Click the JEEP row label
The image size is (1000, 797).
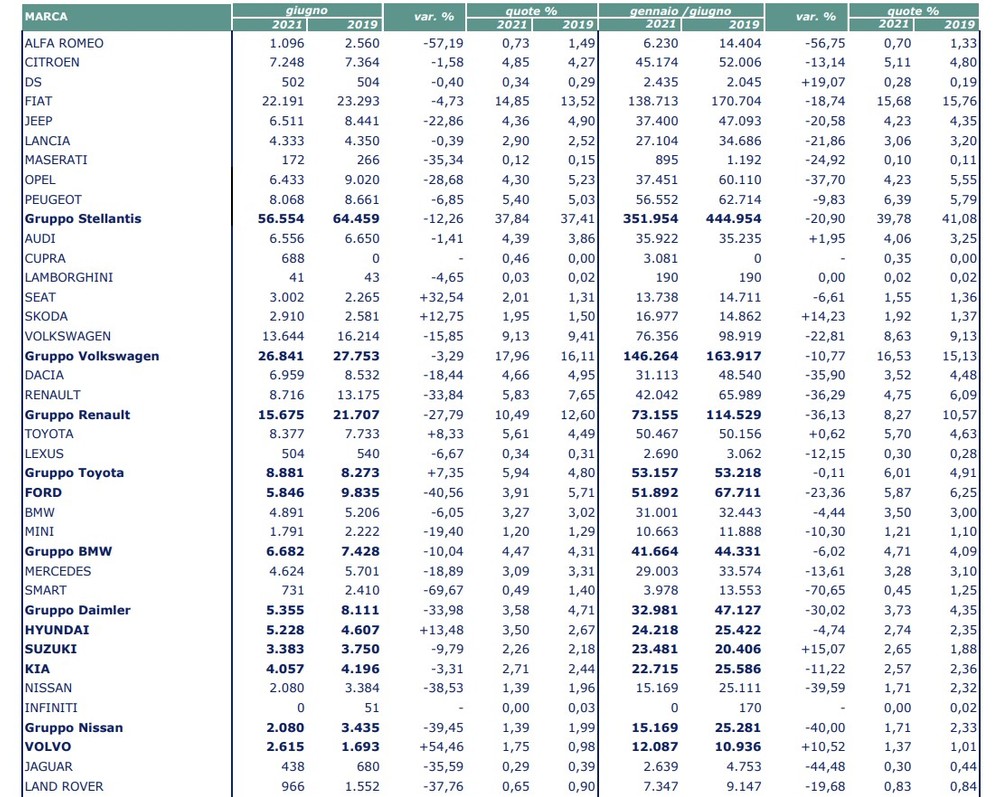click(38, 121)
